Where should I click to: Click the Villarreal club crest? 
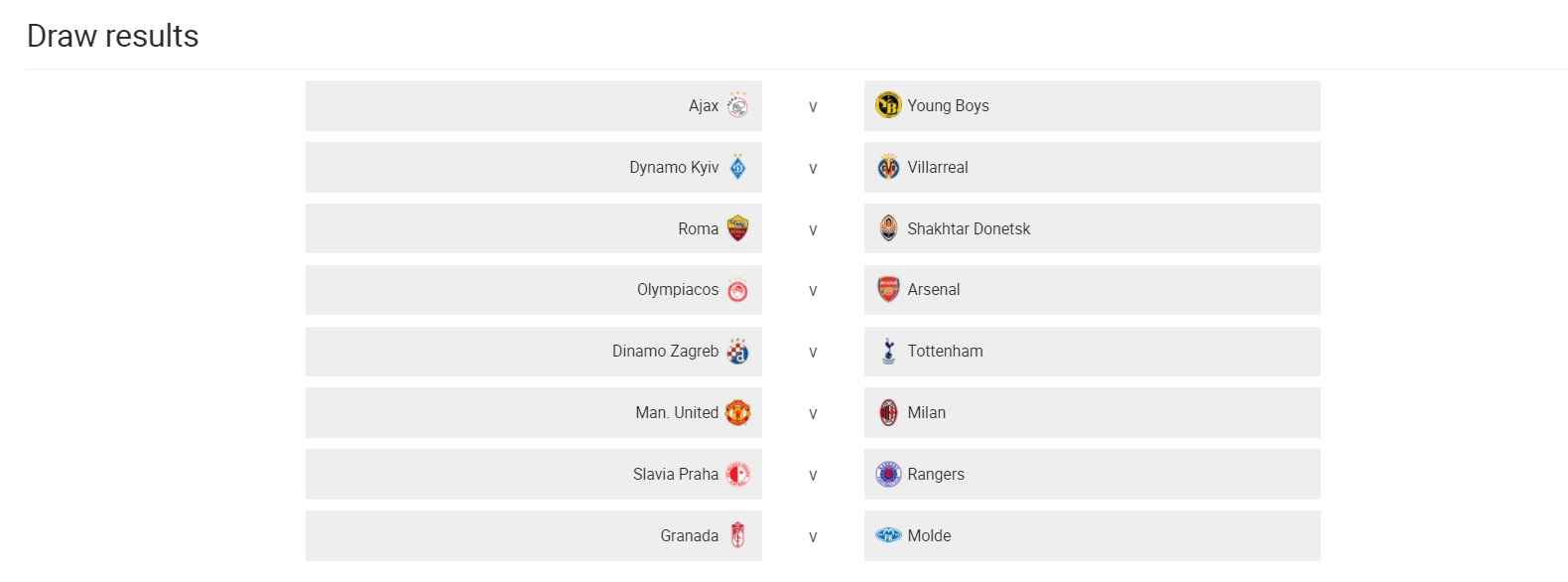888,167
